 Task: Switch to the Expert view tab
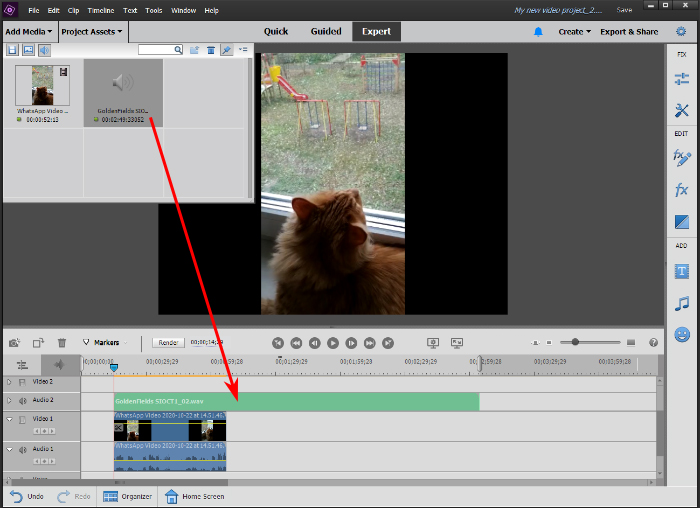pyautogui.click(x=376, y=31)
